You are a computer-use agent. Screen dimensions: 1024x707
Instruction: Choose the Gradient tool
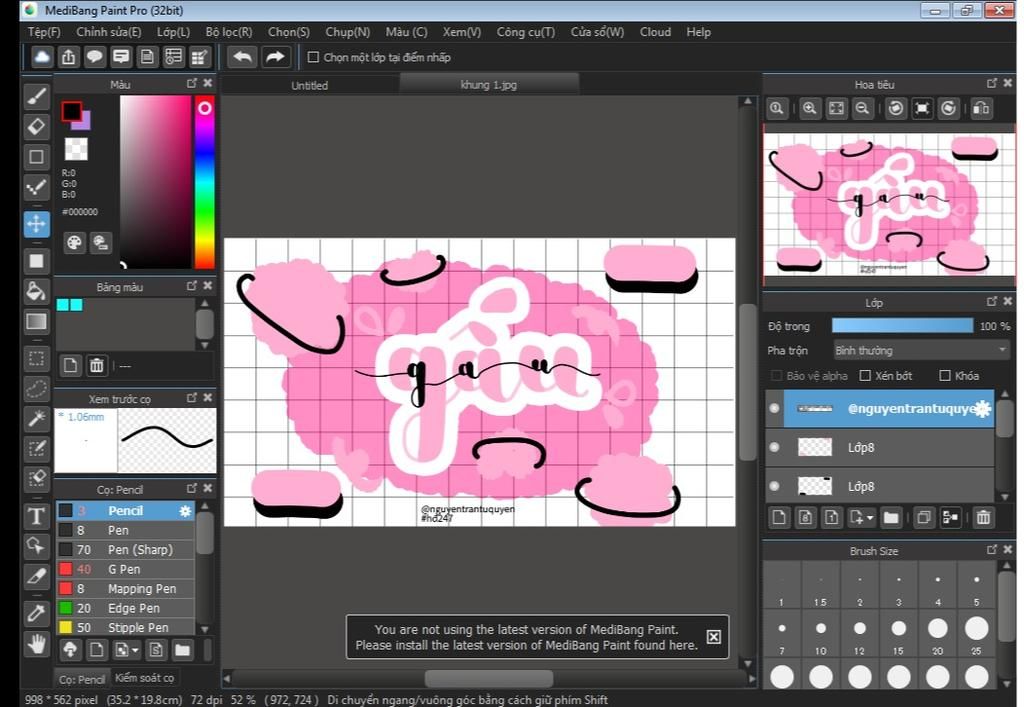coord(37,321)
